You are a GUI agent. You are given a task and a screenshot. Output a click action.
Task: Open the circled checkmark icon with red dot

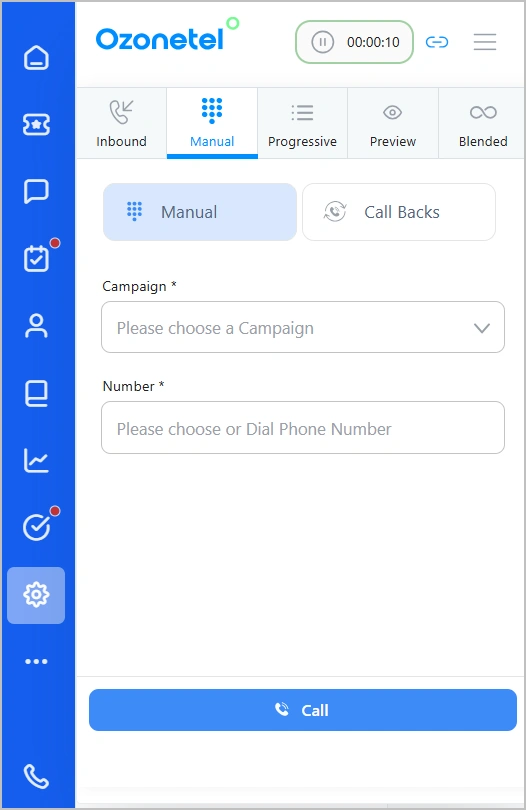[37, 526]
